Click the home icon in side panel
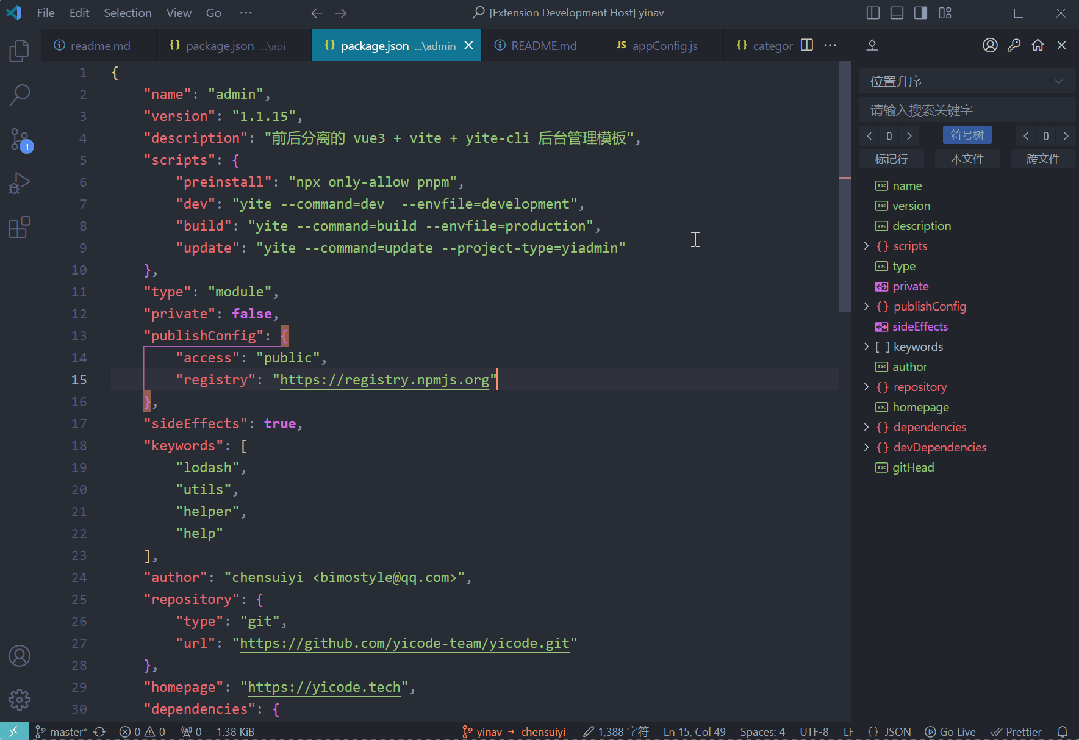This screenshot has height=740, width=1079. click(x=1038, y=45)
